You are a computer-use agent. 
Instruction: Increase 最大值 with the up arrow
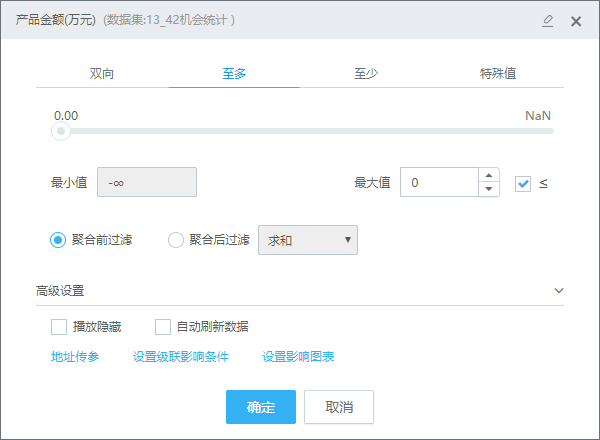pyautogui.click(x=489, y=175)
